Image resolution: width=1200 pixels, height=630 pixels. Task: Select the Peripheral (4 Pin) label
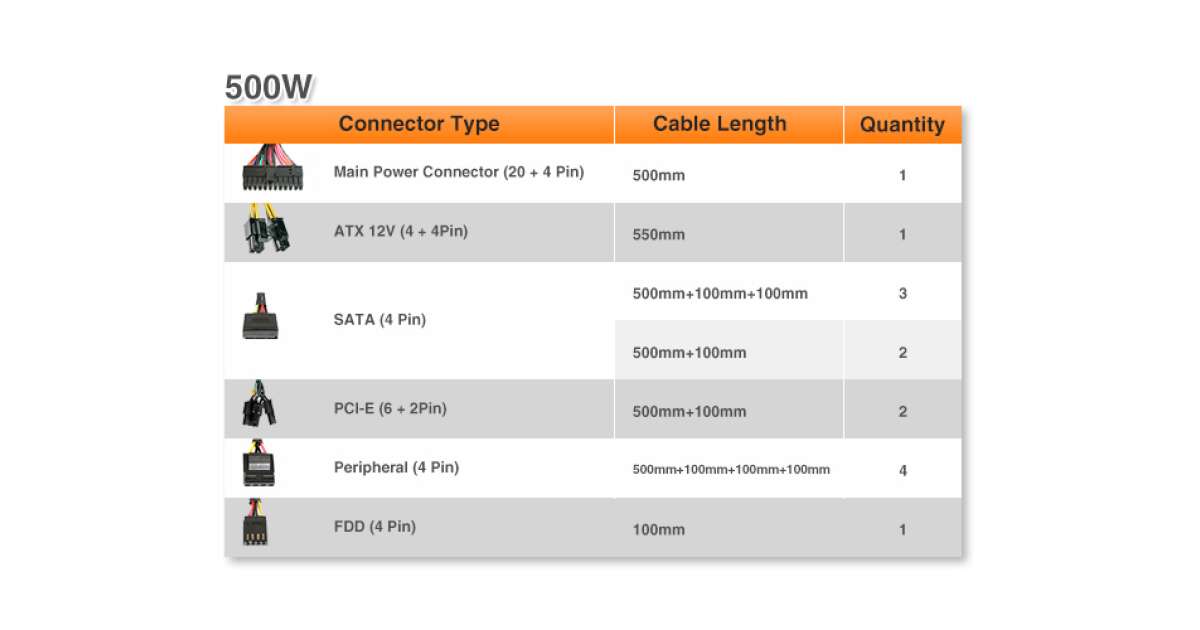(396, 467)
